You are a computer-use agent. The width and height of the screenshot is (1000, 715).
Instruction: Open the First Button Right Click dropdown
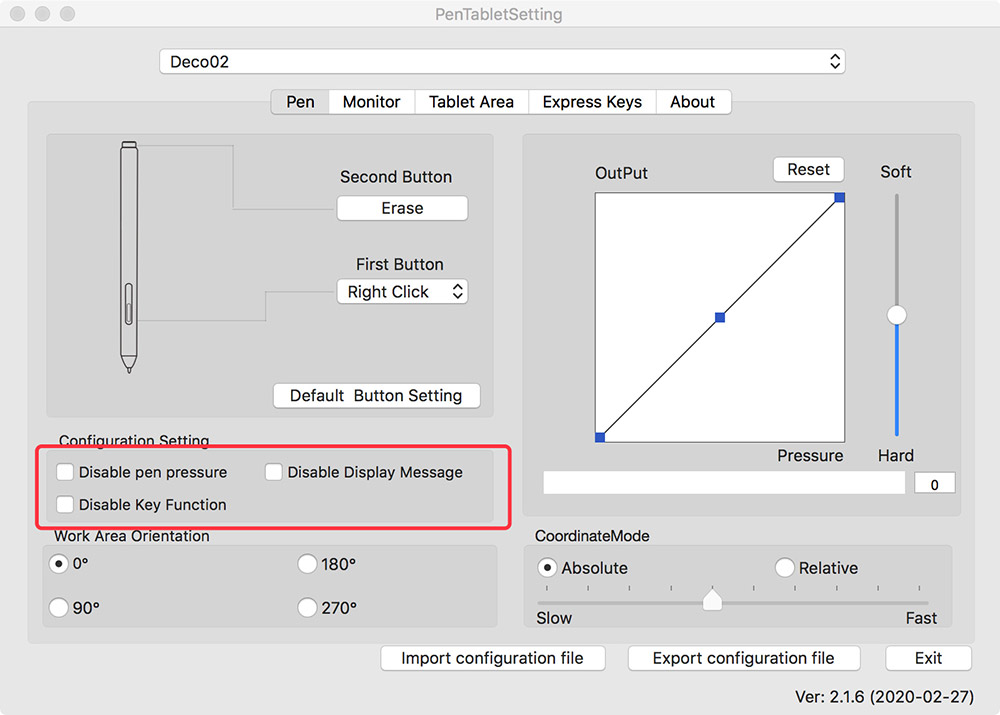(x=402, y=291)
